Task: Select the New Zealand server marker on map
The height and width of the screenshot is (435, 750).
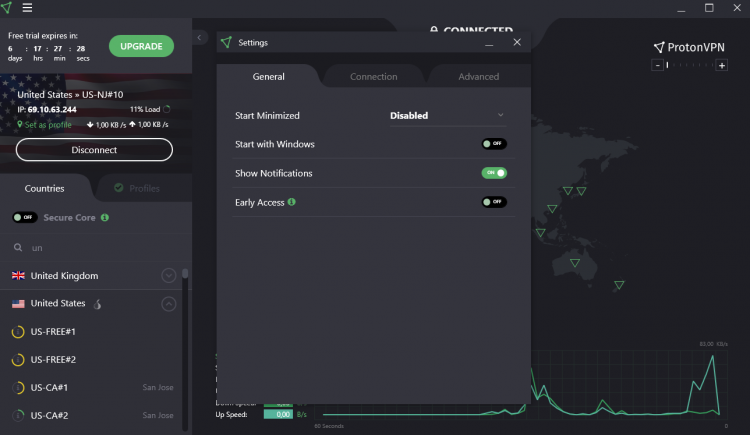Action: coord(619,285)
